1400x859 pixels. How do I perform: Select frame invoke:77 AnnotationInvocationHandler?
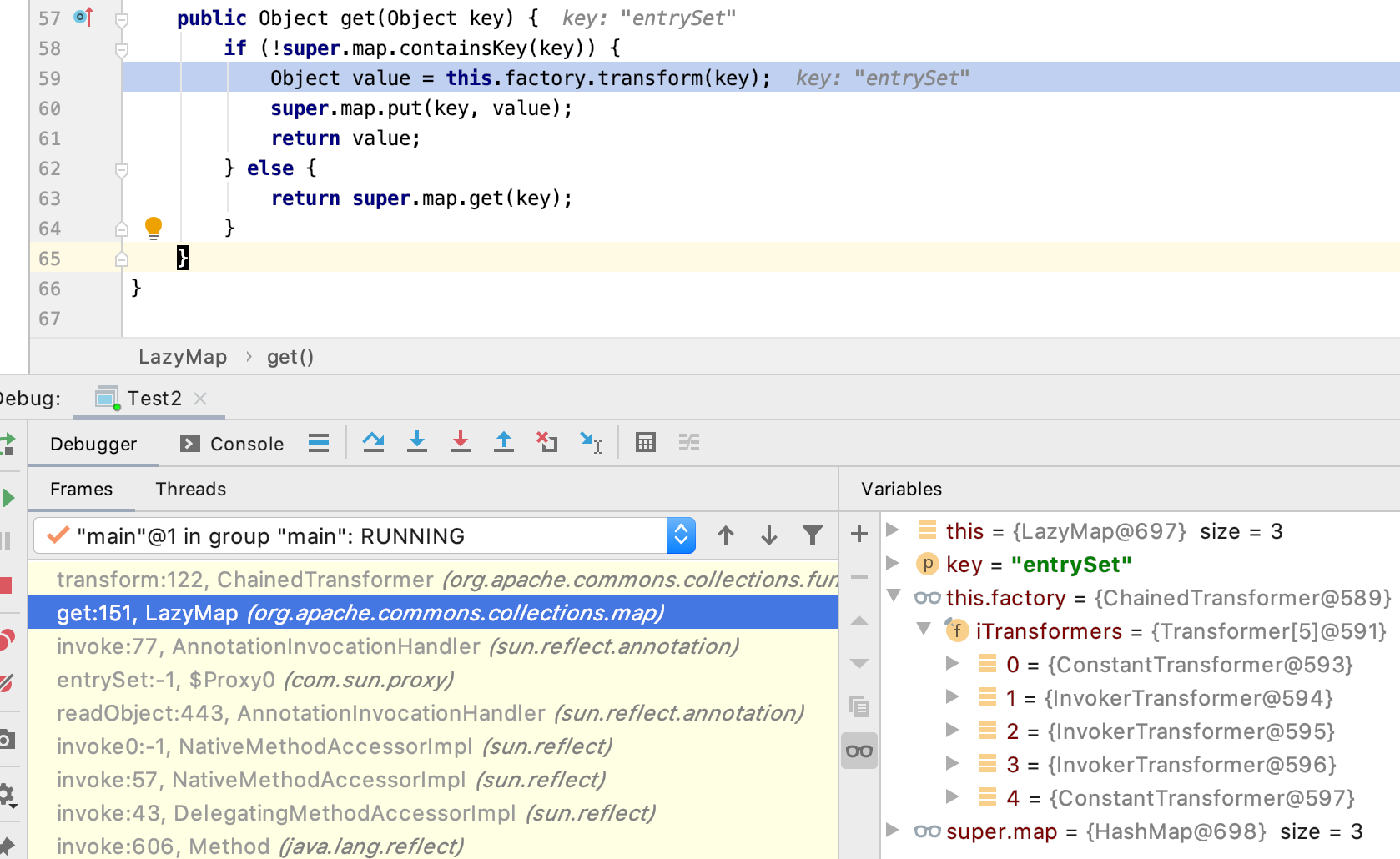point(433,646)
